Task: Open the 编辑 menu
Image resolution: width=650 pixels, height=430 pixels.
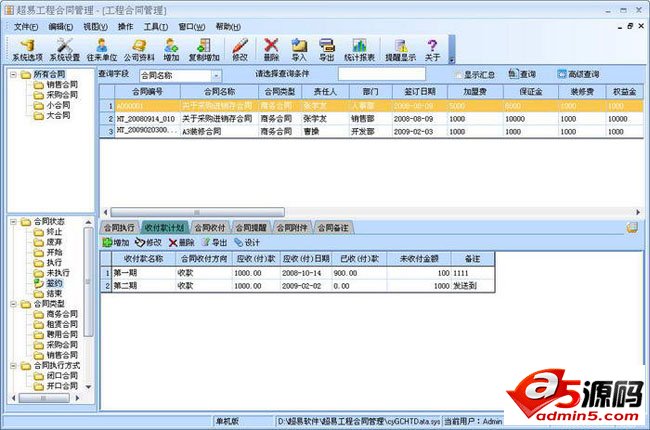Action: (61, 27)
